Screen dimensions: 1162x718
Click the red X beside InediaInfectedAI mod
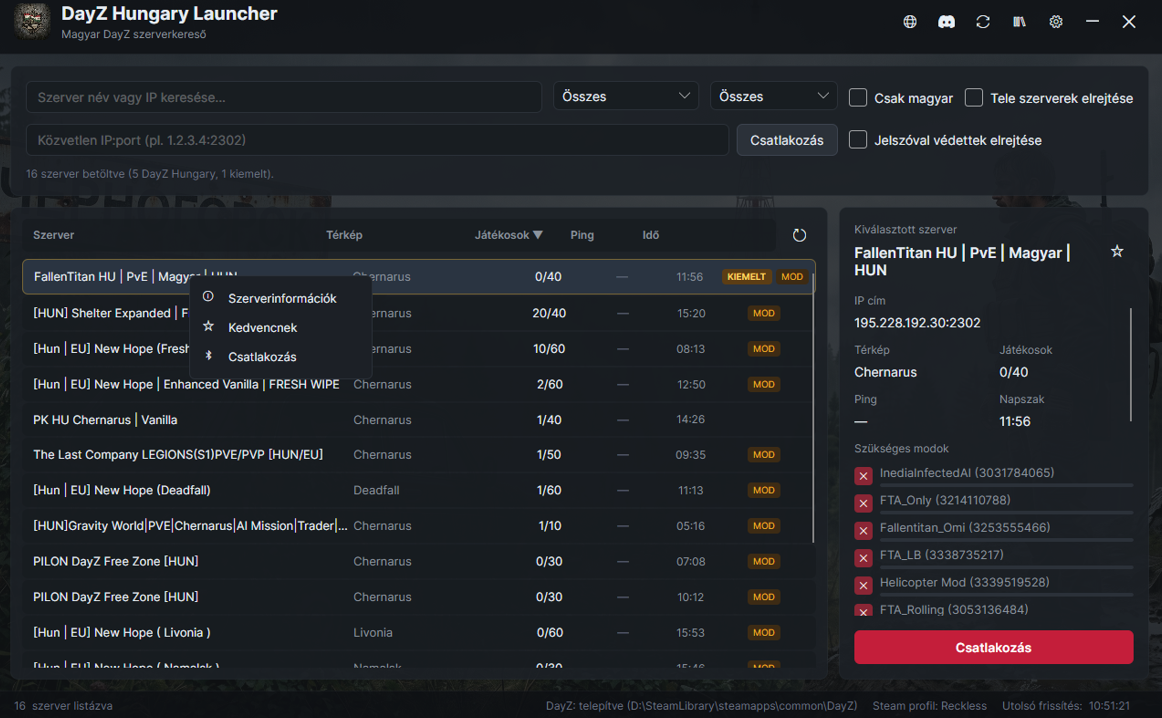point(863,476)
